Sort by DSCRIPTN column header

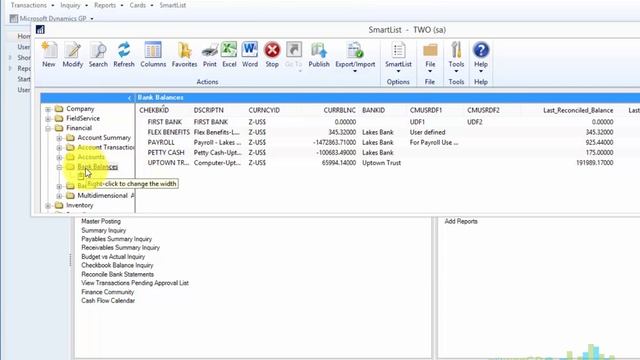(209, 110)
